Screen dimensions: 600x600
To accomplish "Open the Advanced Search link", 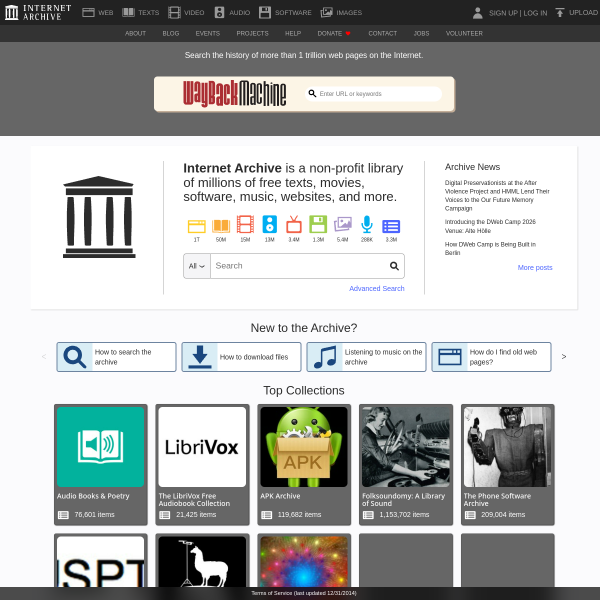I will tap(377, 289).
